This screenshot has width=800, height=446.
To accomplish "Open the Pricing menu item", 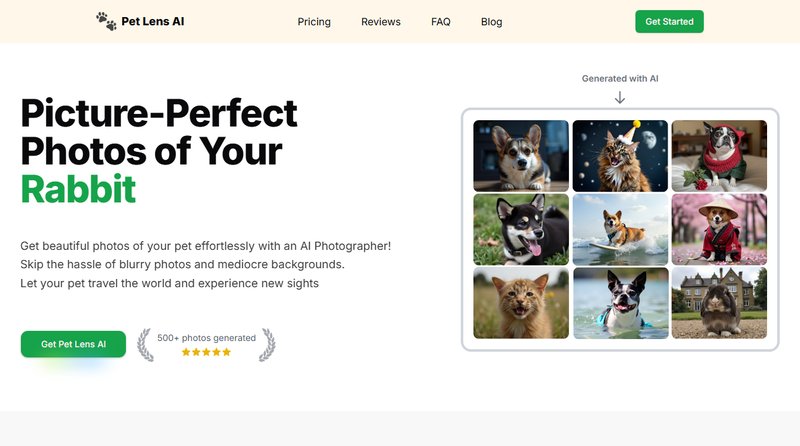I will point(314,22).
